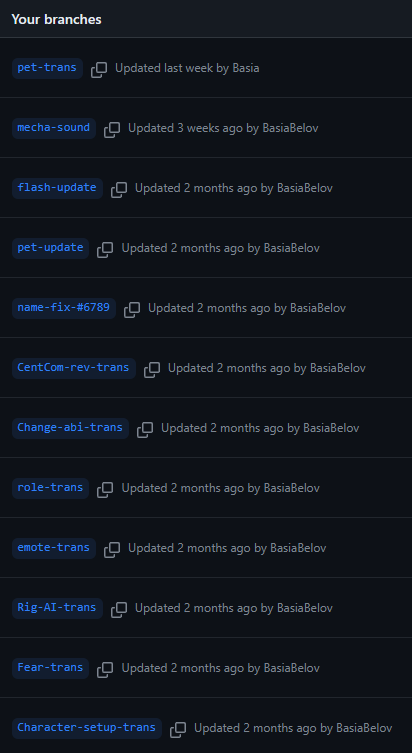Copy the Character-setup-trans branch name
Screen dimensions: 412x753
(x=178, y=729)
